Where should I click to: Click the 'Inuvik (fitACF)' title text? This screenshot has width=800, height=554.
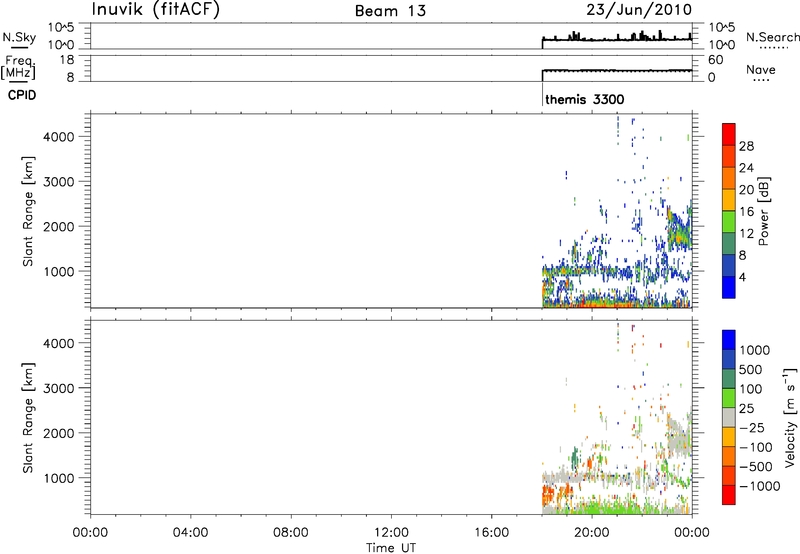click(x=156, y=10)
